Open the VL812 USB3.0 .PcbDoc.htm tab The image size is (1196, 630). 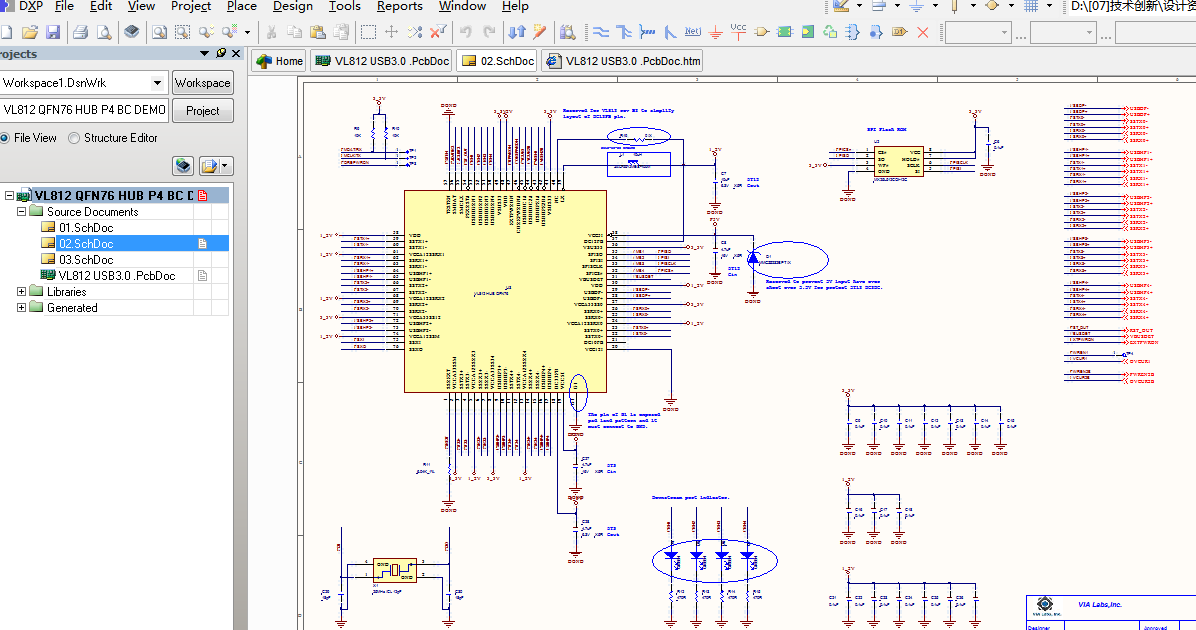(622, 61)
